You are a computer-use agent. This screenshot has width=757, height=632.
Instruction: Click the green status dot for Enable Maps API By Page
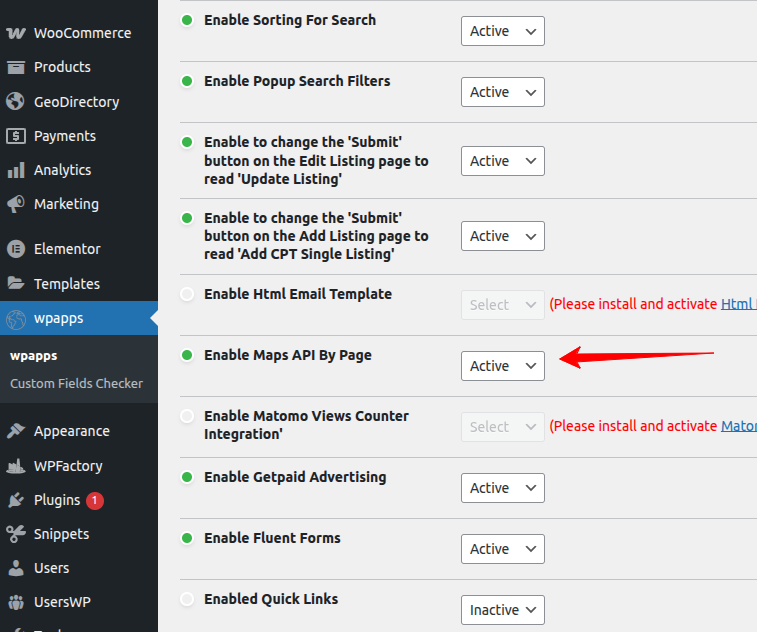187,355
